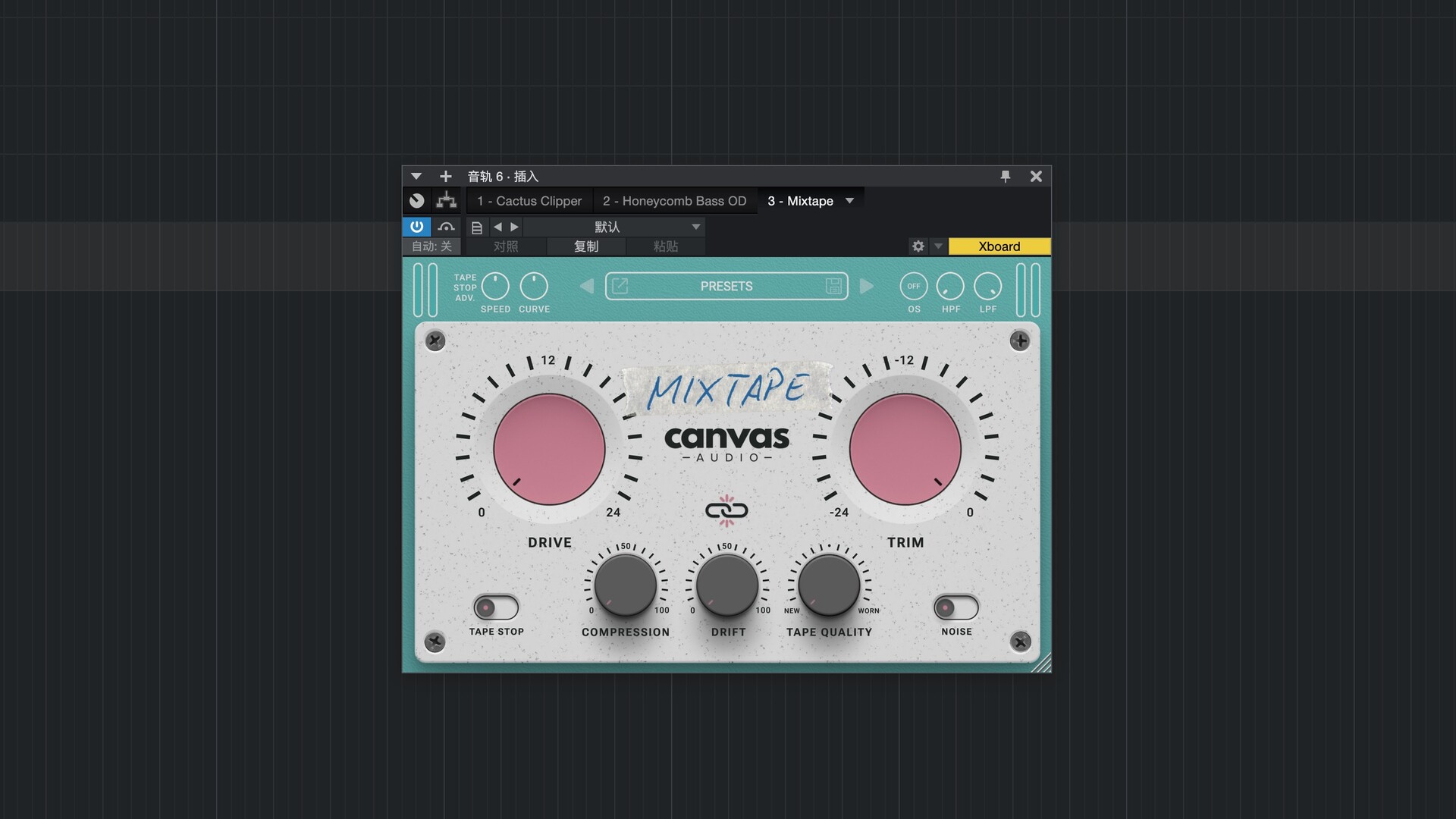
Task: Expand the arrow beside the gear icon
Action: pyautogui.click(x=938, y=246)
